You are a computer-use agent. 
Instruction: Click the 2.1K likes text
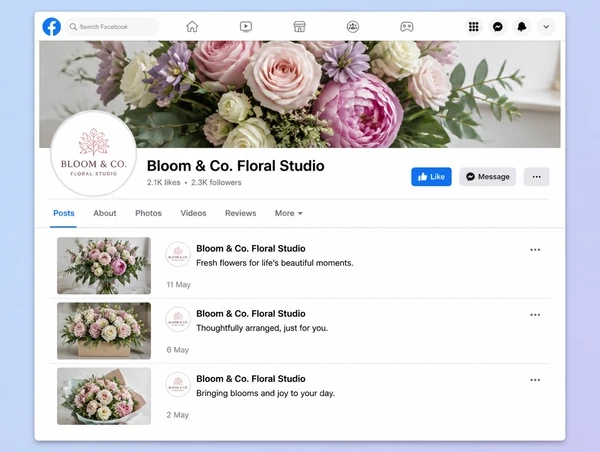[x=163, y=183]
